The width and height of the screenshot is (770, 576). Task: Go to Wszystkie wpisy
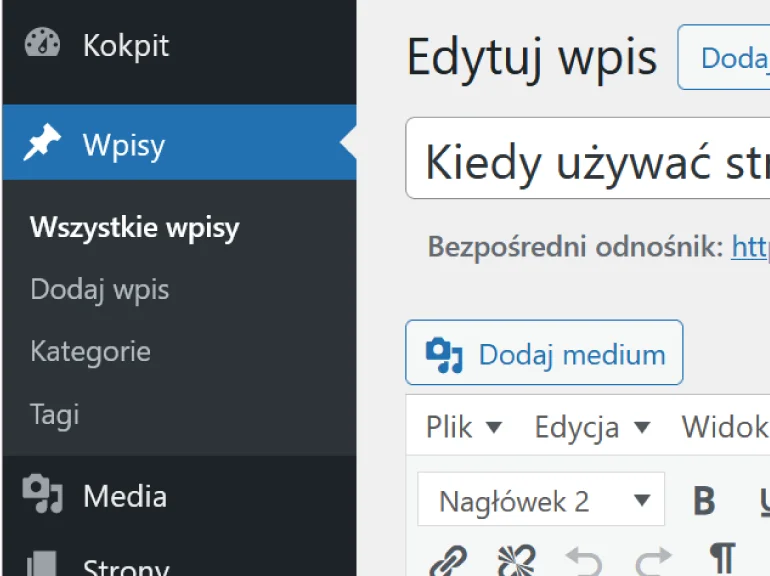point(135,227)
